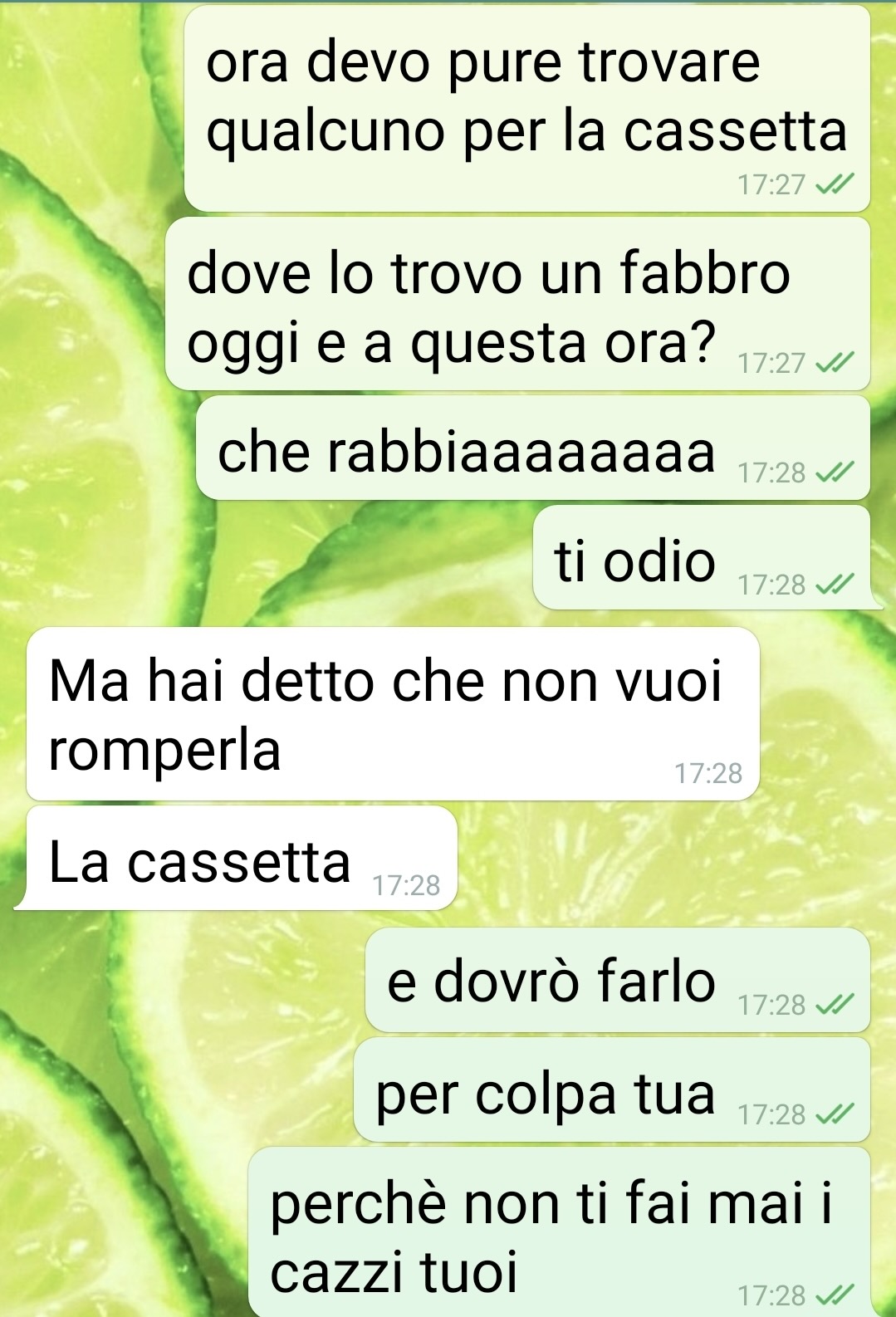Select the "perchè non ti fai mai" message
The width and height of the screenshot is (896, 1317).
[560, 1232]
